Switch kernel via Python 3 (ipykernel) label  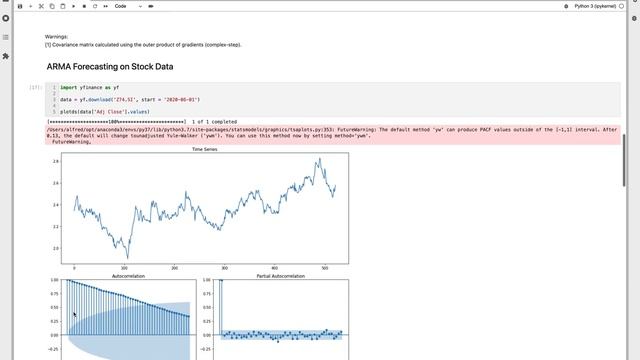[x=595, y=6]
